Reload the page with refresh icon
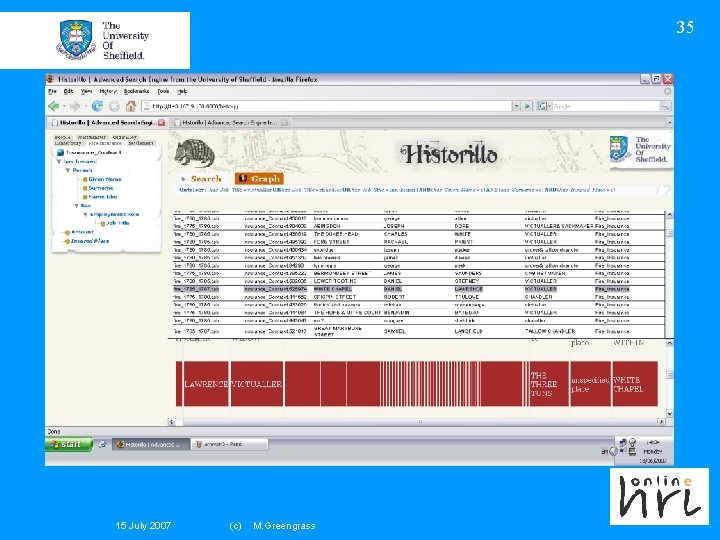The image size is (720, 540). click(97, 106)
